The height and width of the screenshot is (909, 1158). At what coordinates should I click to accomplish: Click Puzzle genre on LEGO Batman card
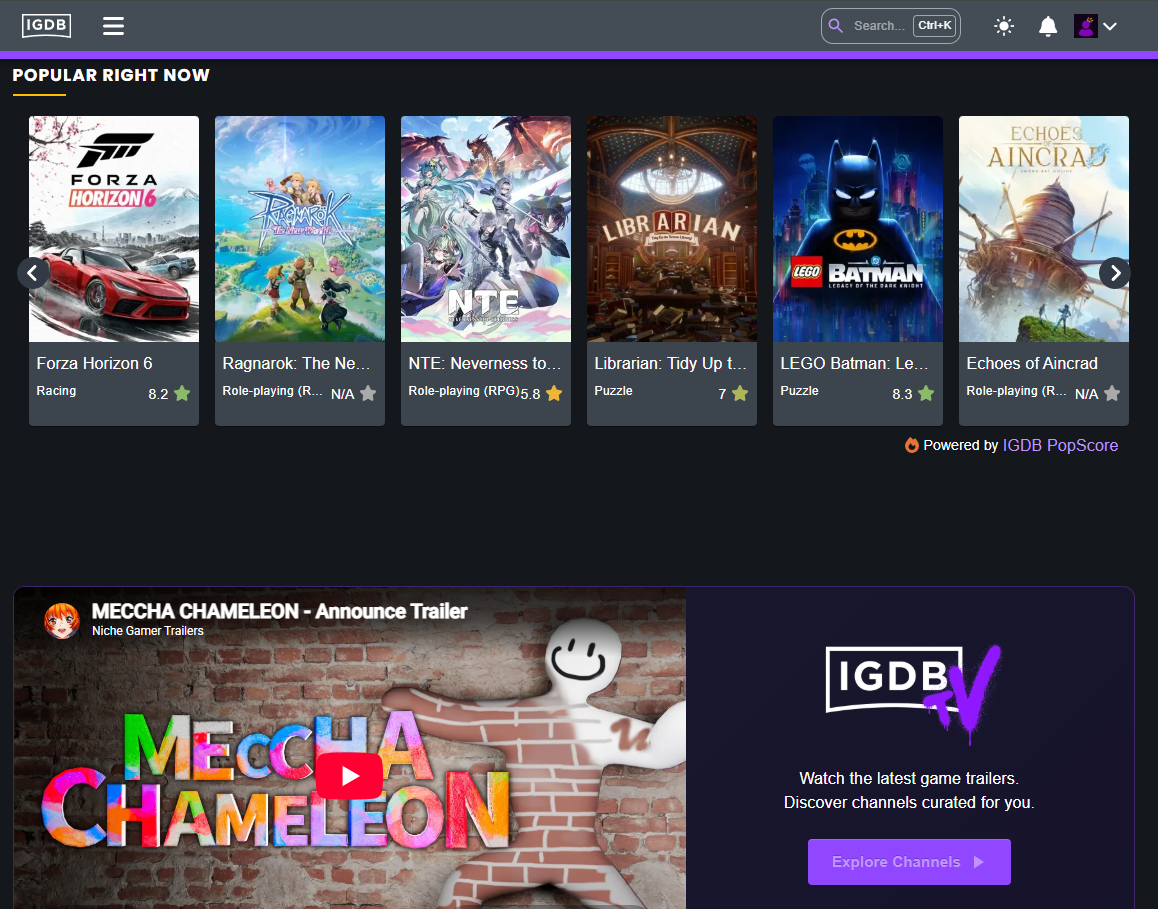tap(800, 391)
